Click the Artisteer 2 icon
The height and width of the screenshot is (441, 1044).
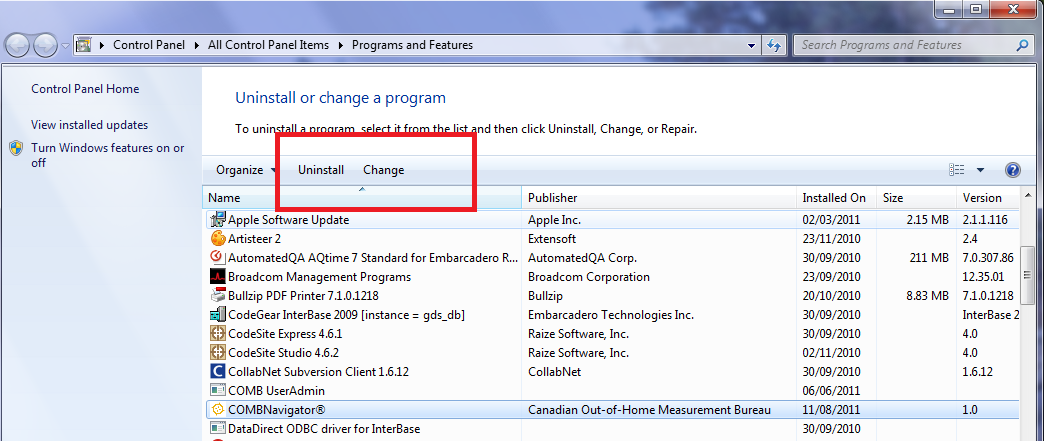[217, 238]
